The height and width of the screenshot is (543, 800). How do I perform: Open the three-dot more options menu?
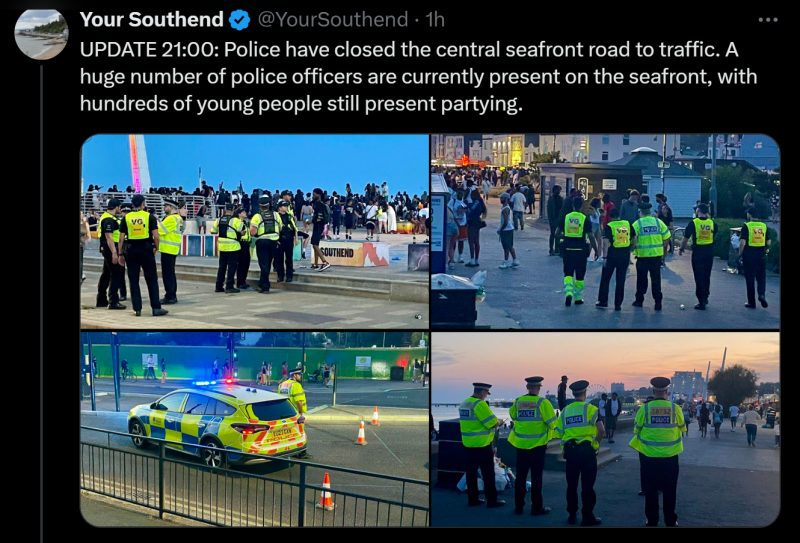(x=767, y=20)
